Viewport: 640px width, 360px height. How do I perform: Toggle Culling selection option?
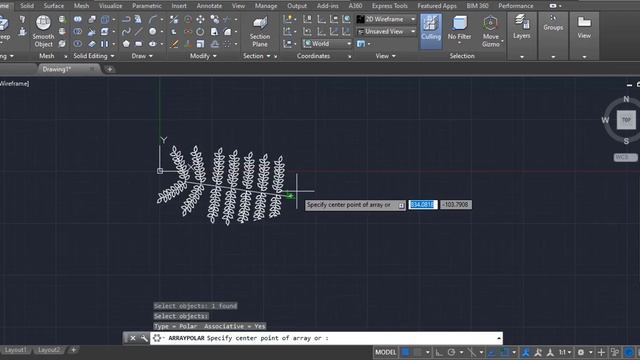pos(431,31)
